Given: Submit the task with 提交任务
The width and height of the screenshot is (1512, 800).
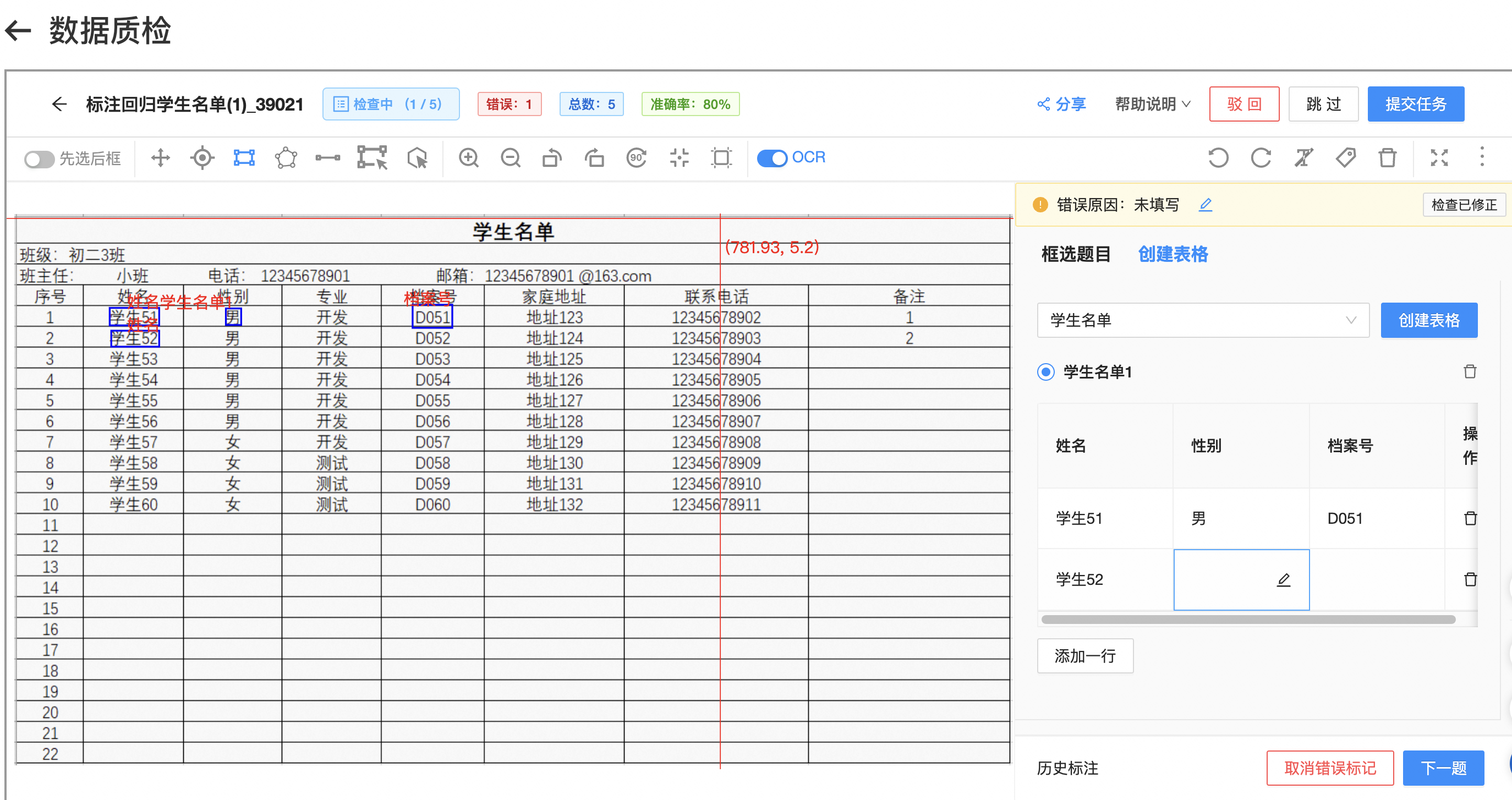Looking at the screenshot, I should [x=1416, y=105].
